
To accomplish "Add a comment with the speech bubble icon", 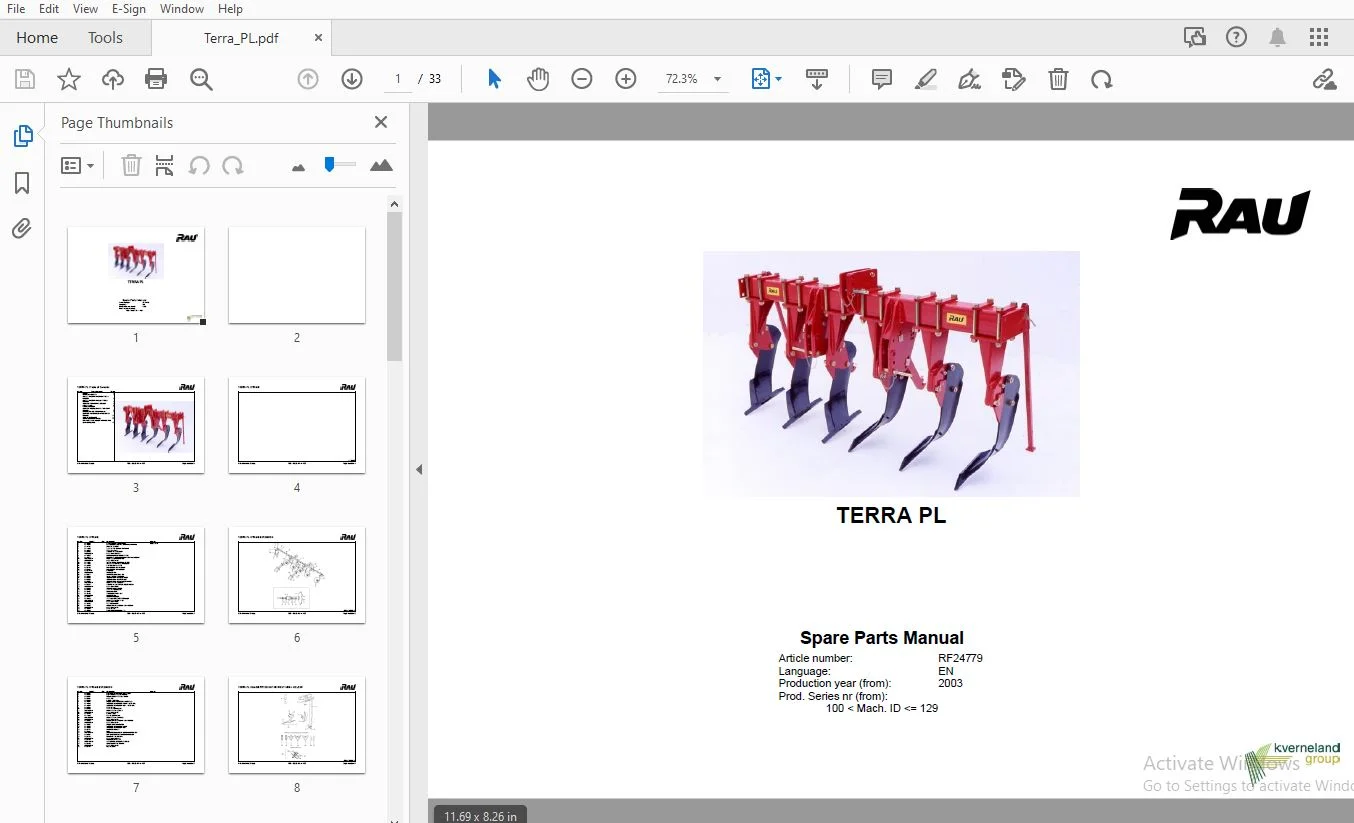I will click(x=882, y=79).
